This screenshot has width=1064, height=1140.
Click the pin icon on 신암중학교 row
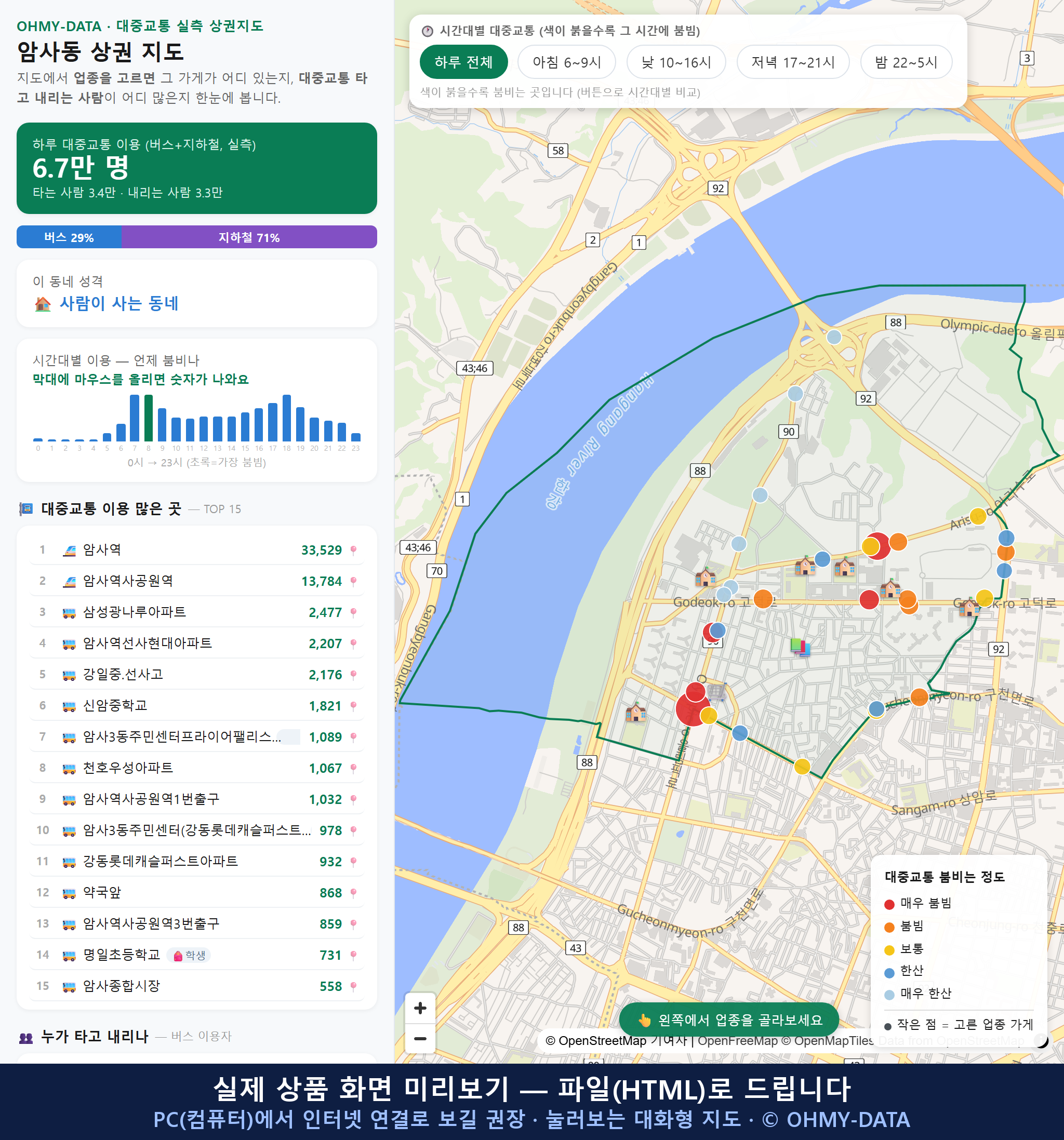click(x=353, y=705)
